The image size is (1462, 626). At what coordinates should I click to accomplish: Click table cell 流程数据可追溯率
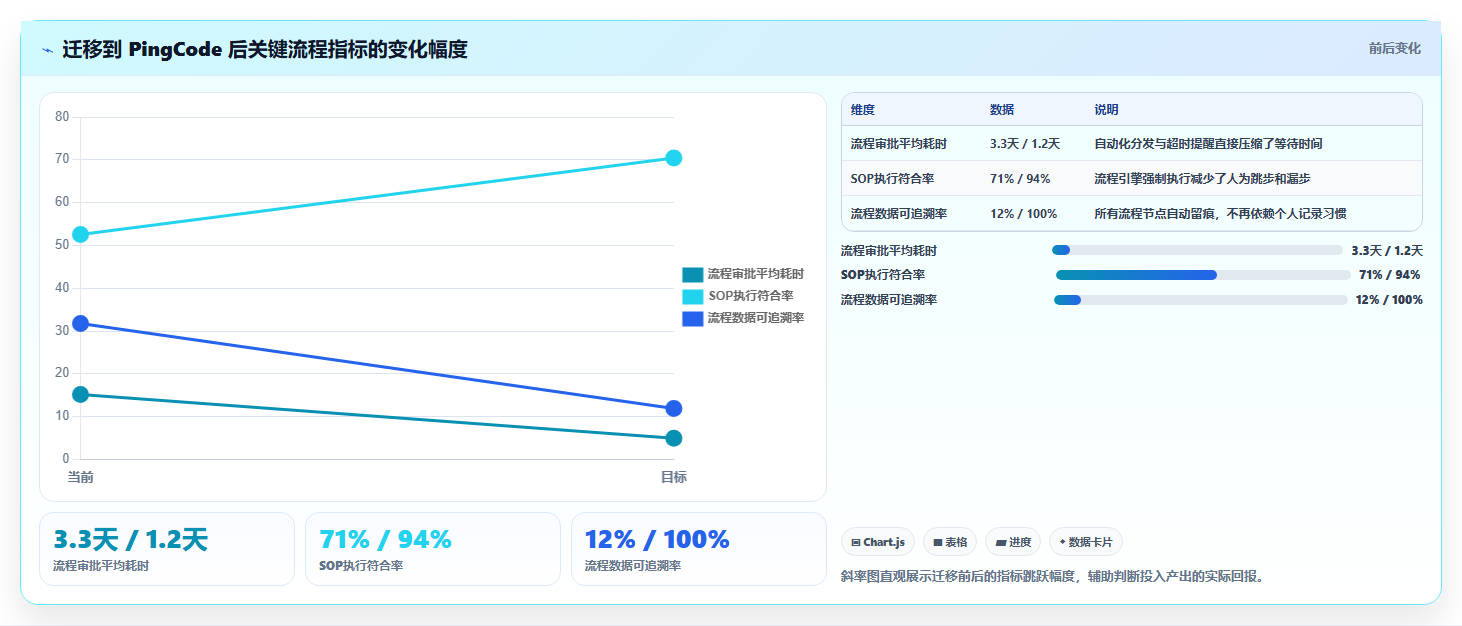pos(899,214)
